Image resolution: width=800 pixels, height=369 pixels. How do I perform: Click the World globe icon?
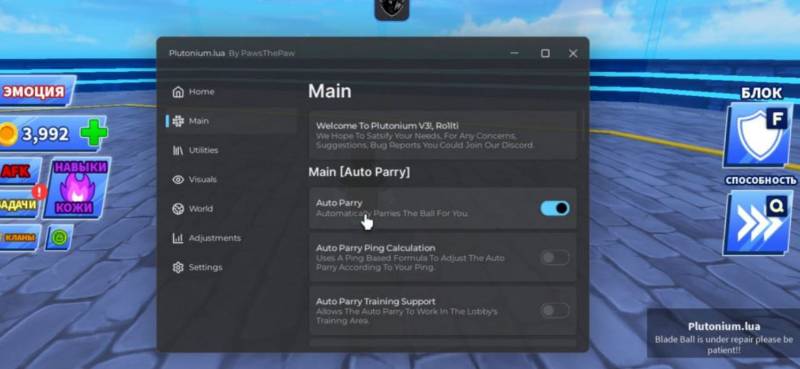178,209
